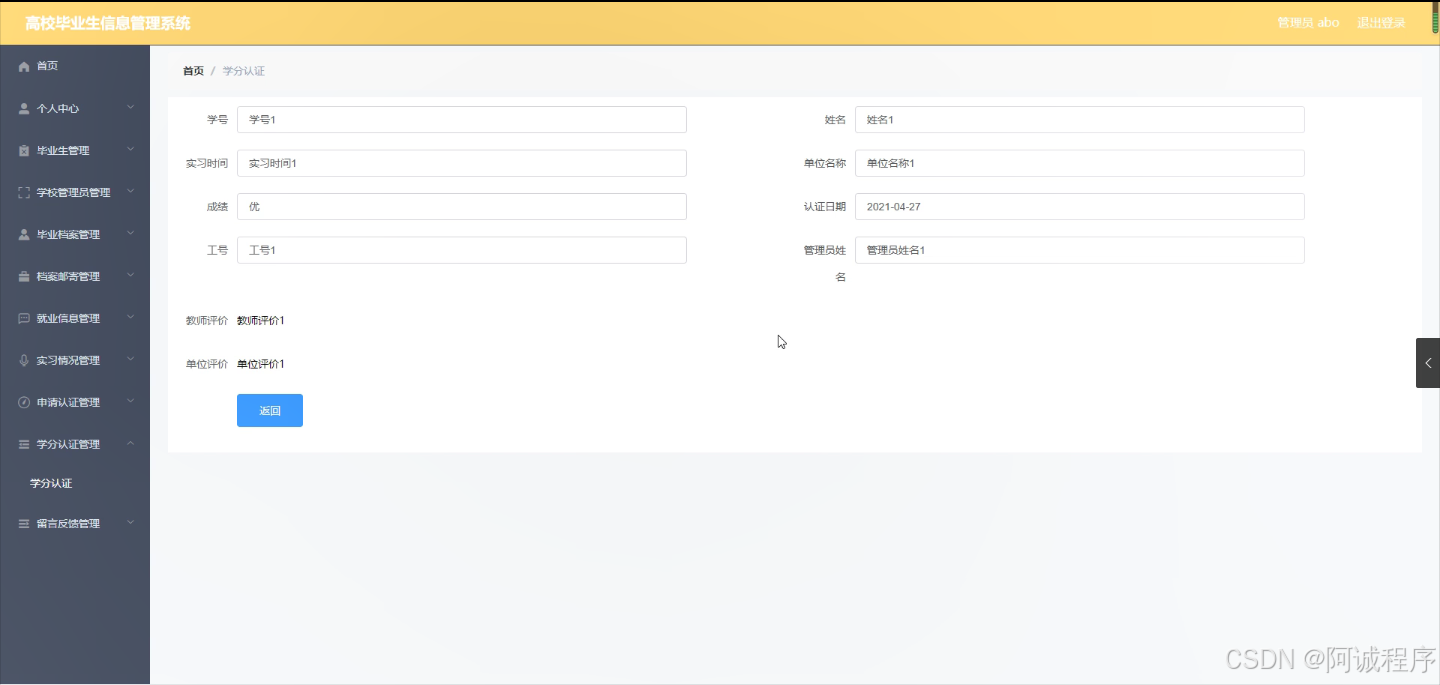Click the 单位名称 input field
The height and width of the screenshot is (685, 1440).
(x=1080, y=163)
